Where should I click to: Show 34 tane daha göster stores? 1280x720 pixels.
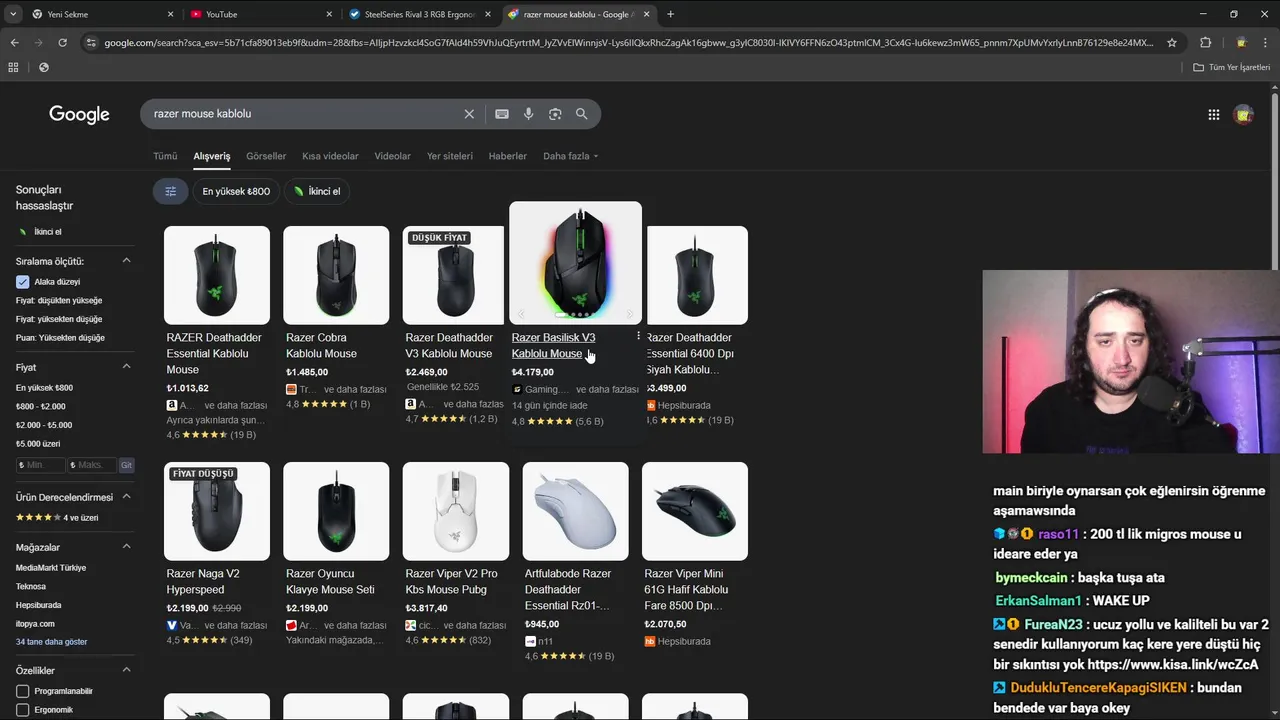(x=51, y=642)
